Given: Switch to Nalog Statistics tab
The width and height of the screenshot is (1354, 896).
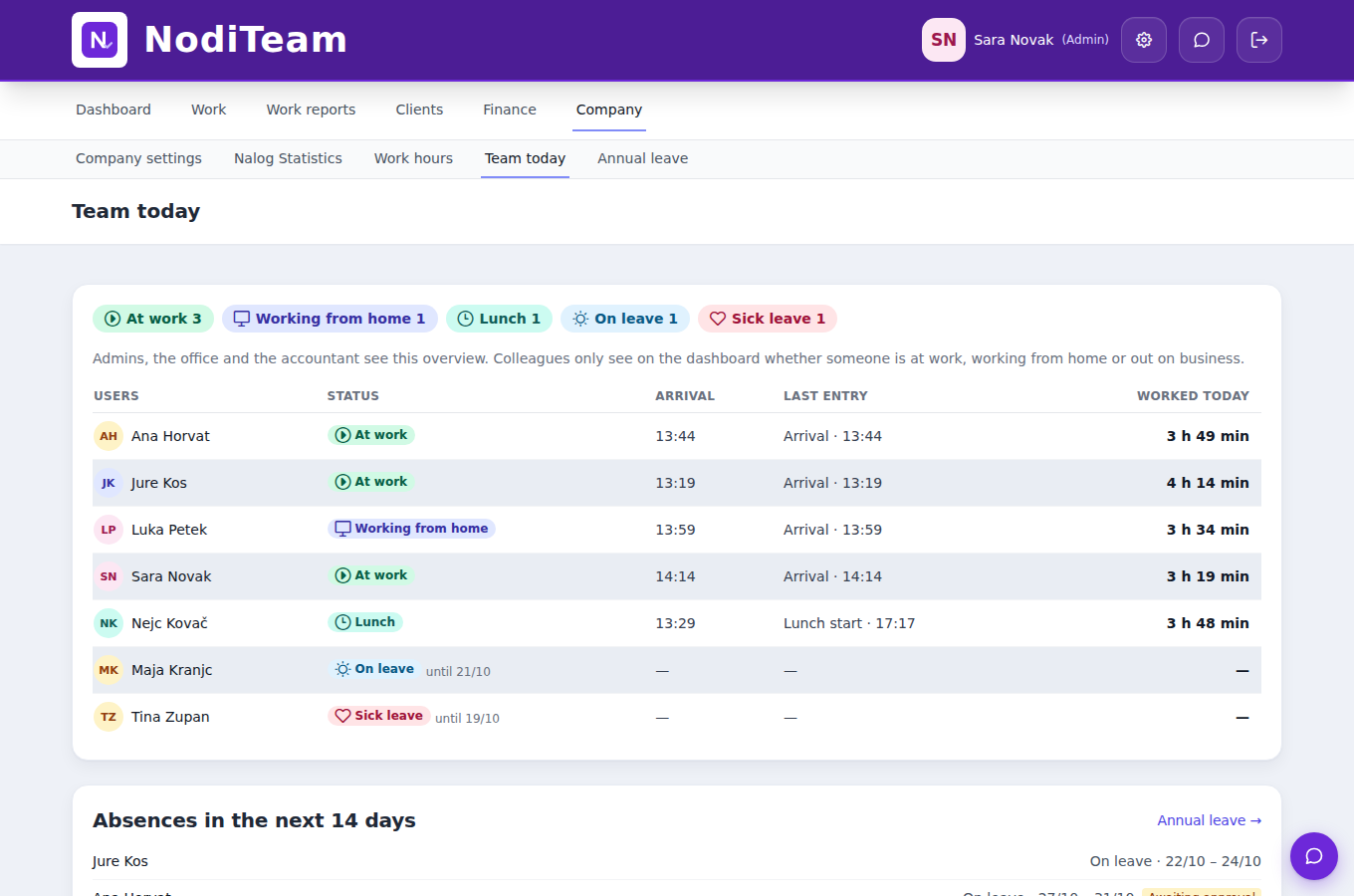Looking at the screenshot, I should coord(288,158).
